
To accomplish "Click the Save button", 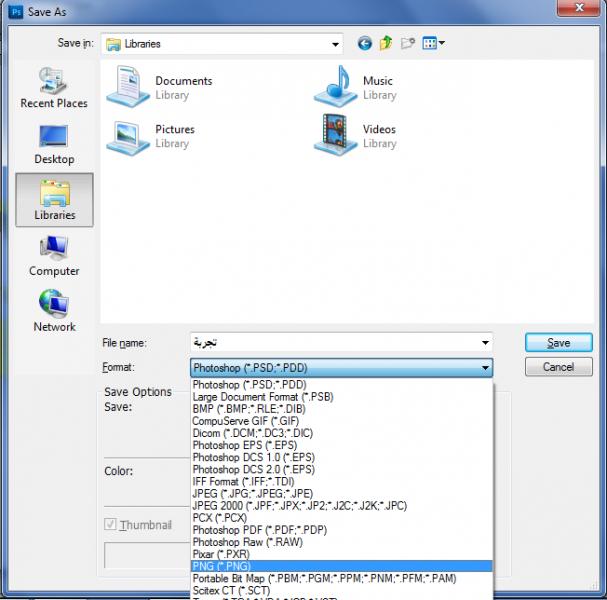I will click(559, 343).
